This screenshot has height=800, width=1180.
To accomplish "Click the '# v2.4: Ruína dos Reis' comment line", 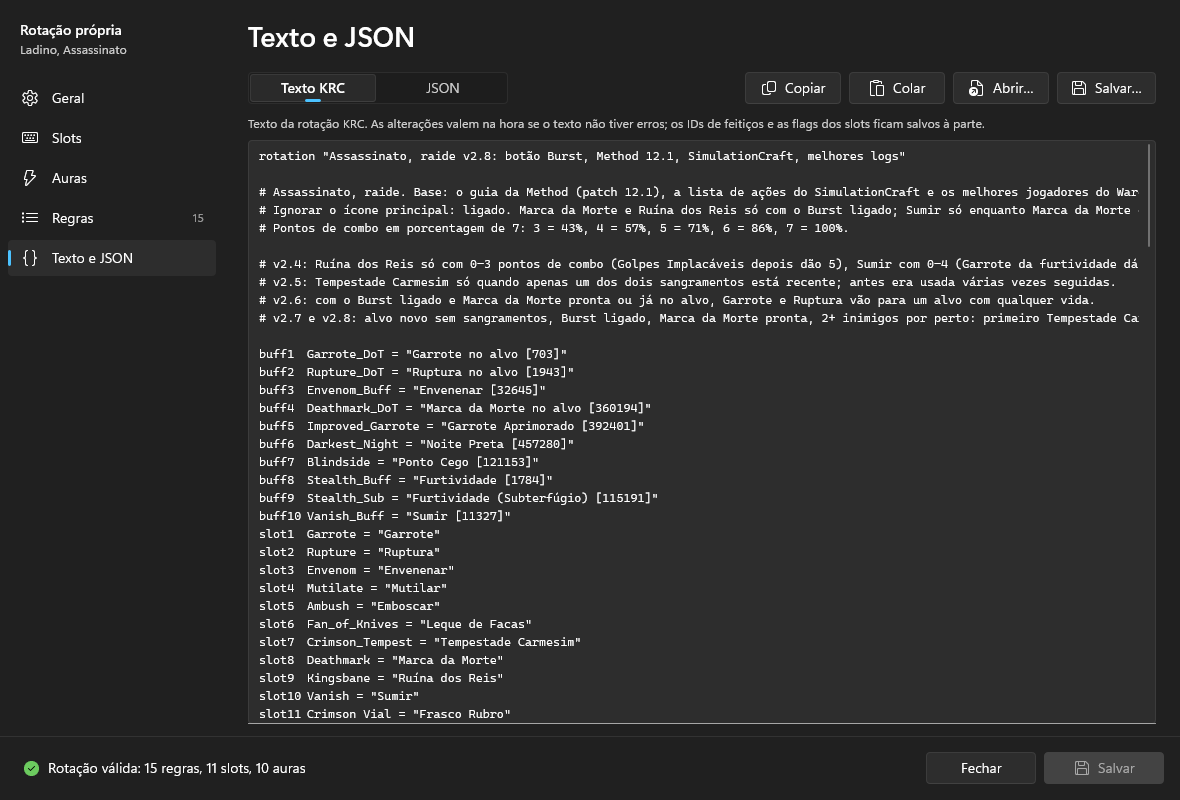I will pos(698,264).
